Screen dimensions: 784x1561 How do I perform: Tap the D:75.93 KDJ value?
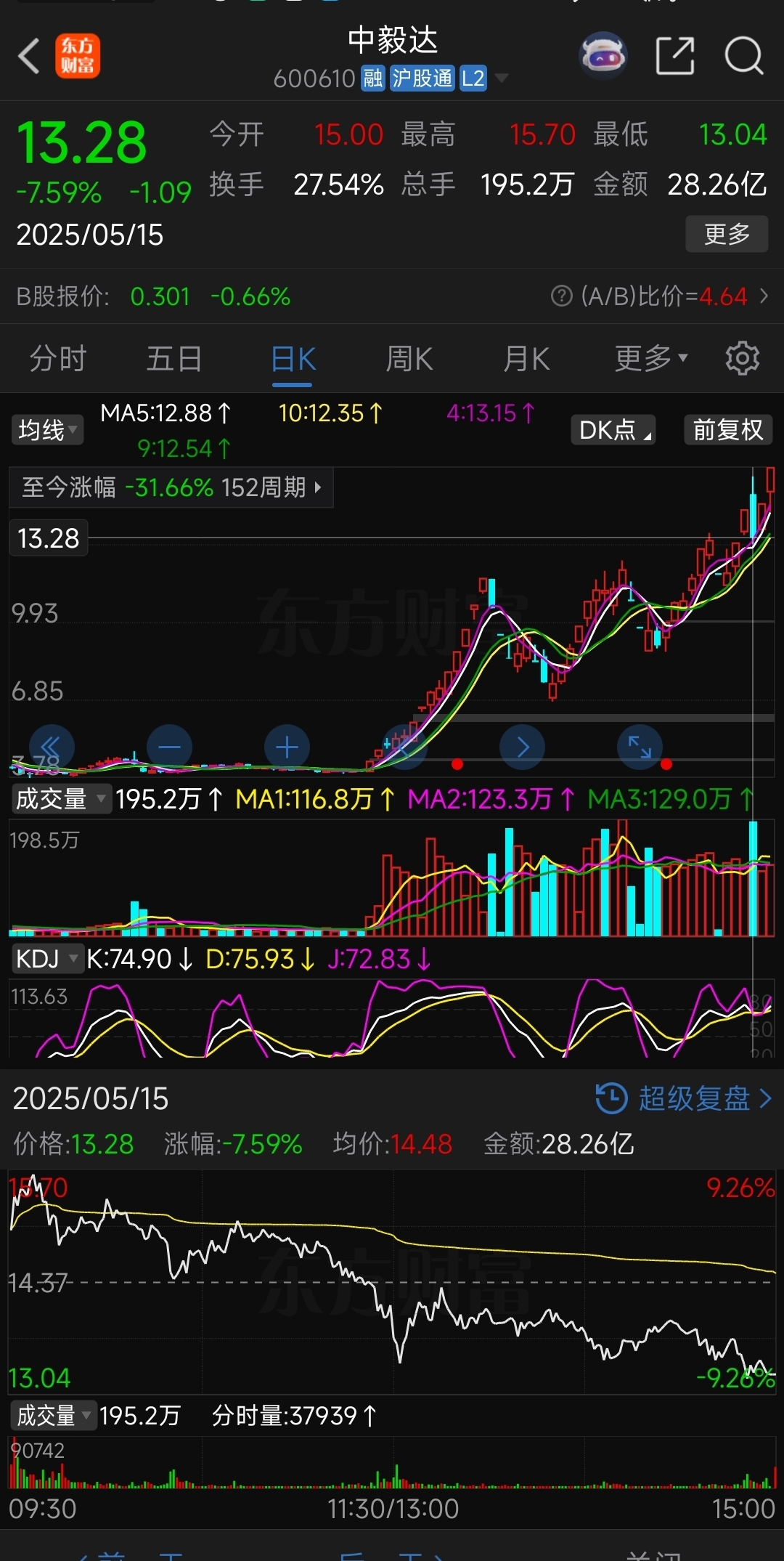tap(261, 959)
